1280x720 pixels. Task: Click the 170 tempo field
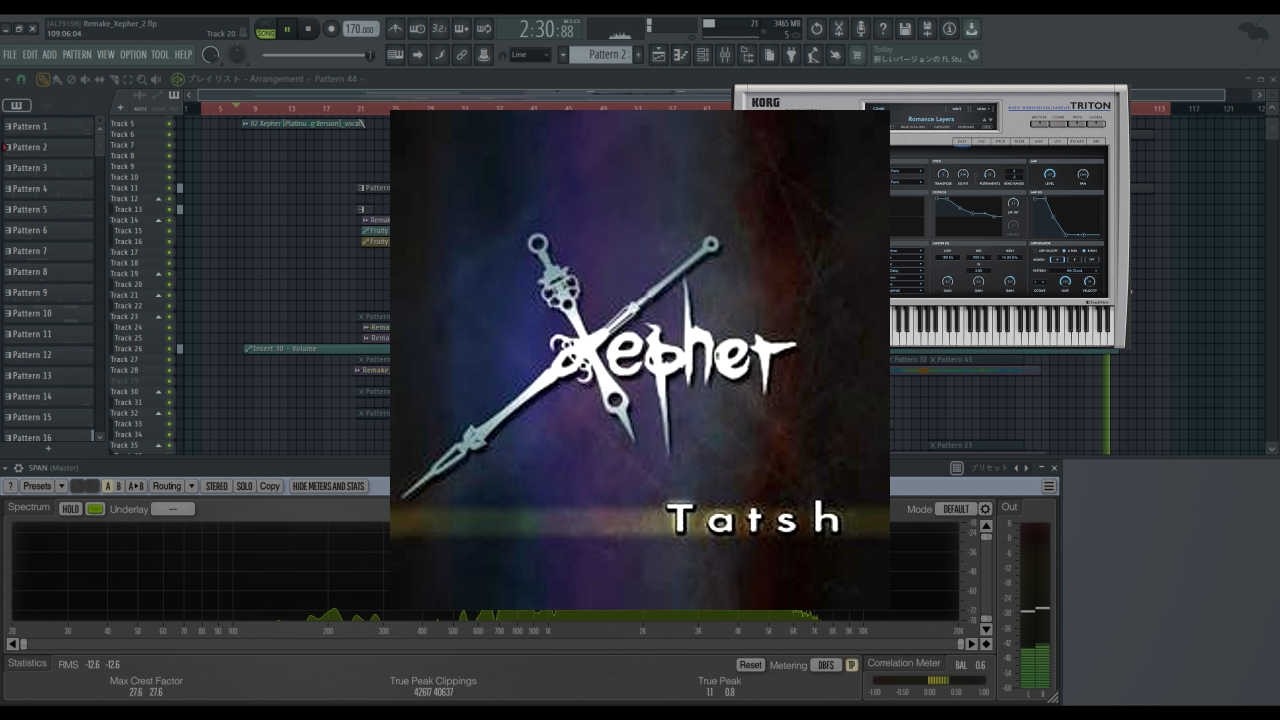360,30
